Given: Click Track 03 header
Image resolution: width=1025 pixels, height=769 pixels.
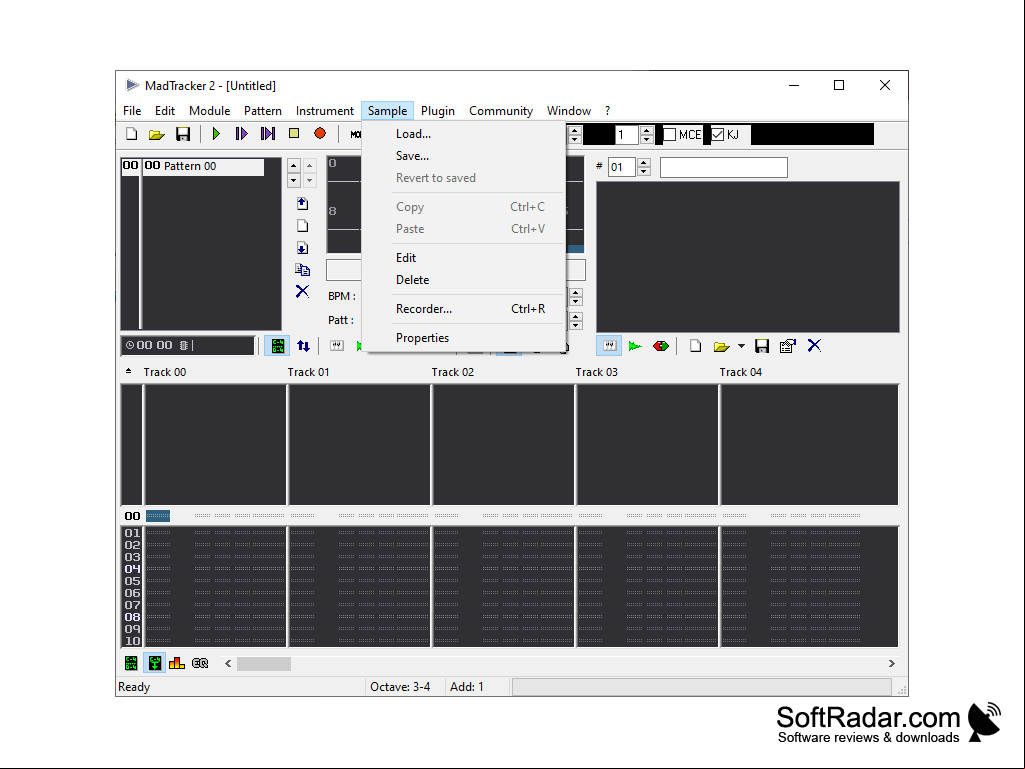Looking at the screenshot, I should 596,372.
